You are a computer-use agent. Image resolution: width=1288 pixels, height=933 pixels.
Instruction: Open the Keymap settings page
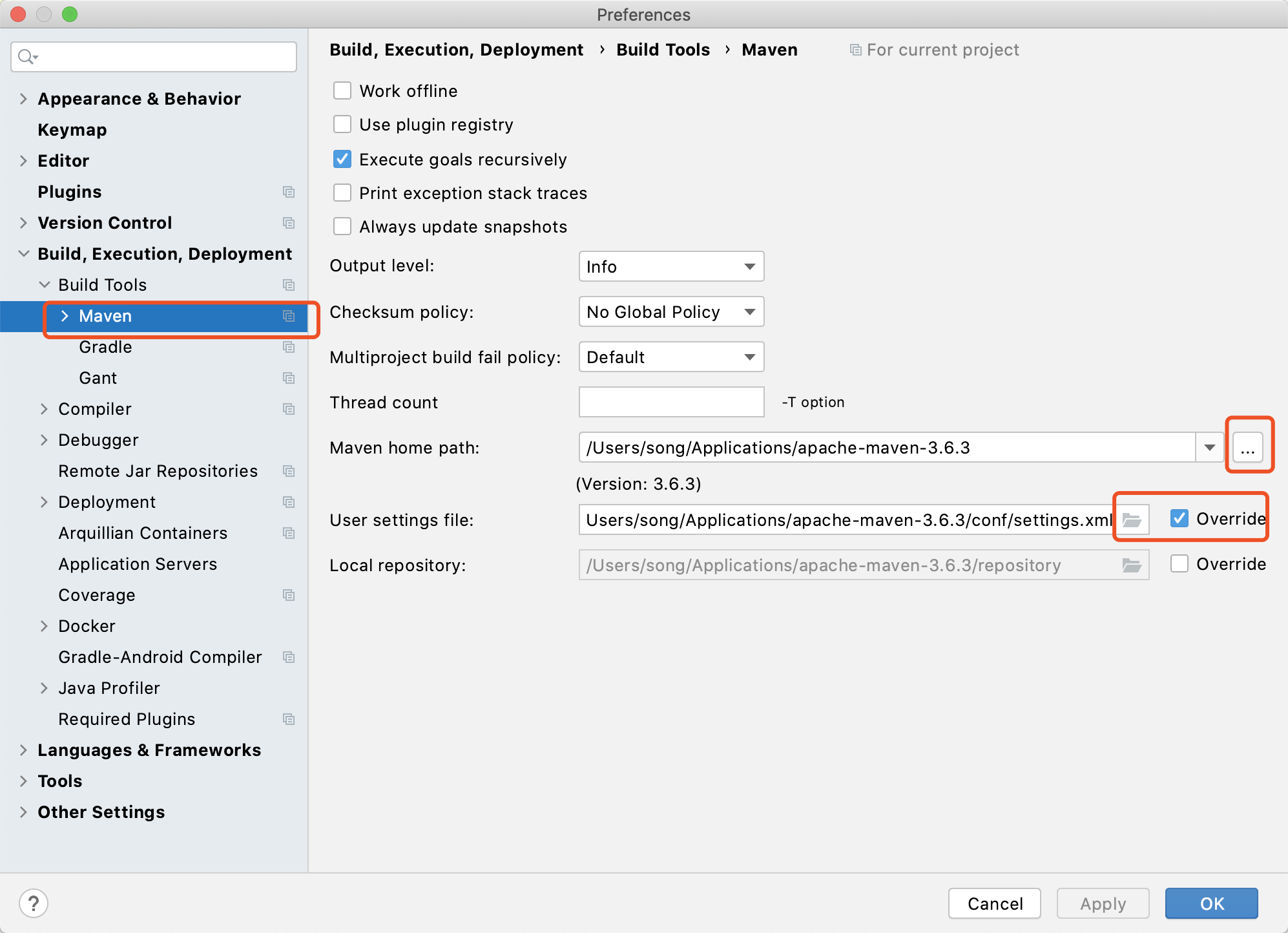pos(72,130)
